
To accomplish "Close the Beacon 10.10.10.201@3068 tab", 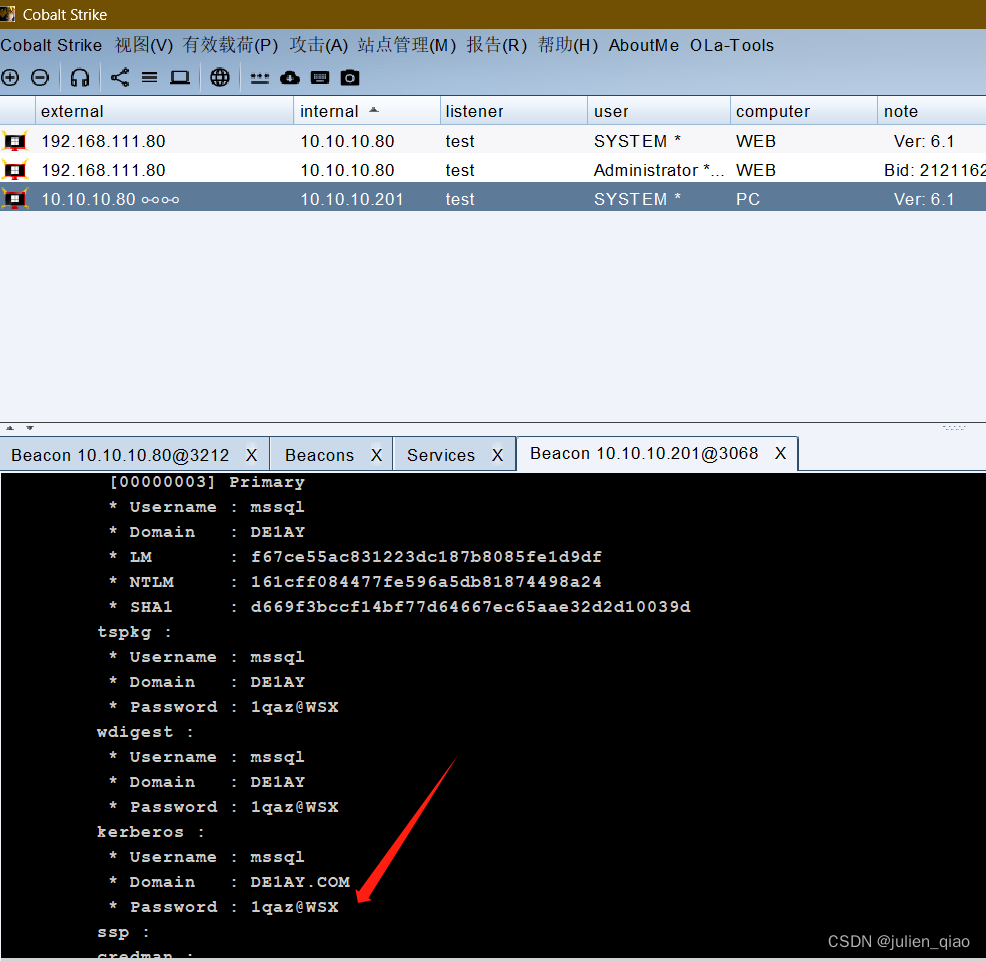I will [780, 453].
